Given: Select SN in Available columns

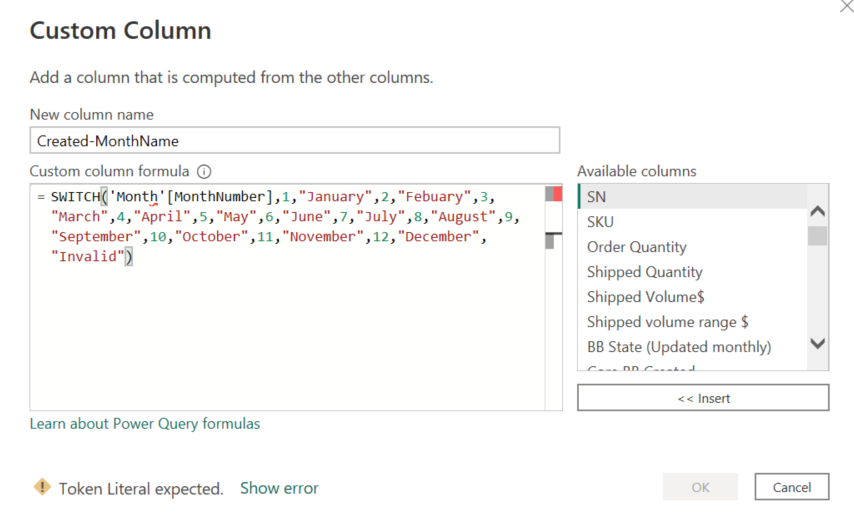Looking at the screenshot, I should point(692,197).
